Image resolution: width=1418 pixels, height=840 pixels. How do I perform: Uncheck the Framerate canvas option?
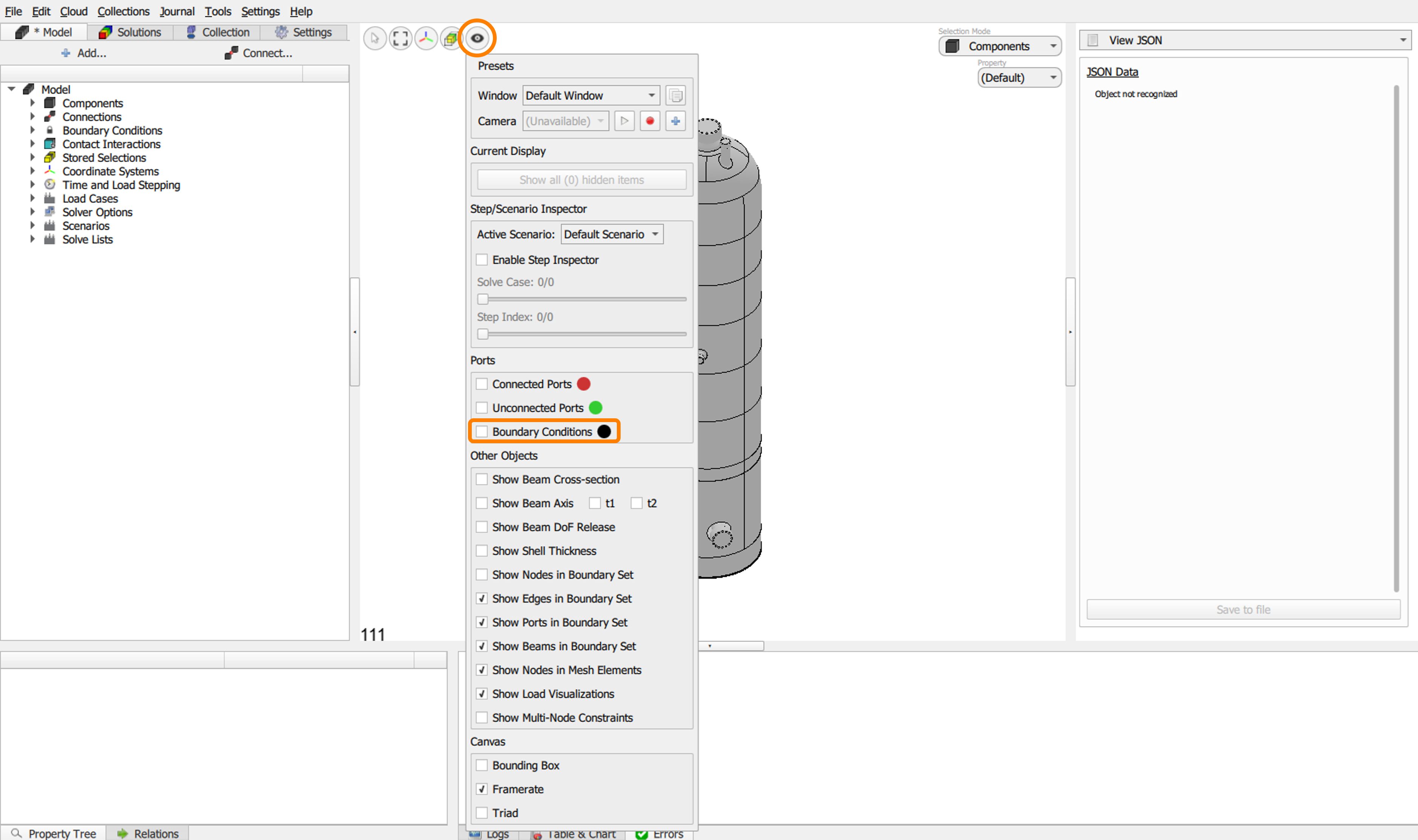point(482,789)
